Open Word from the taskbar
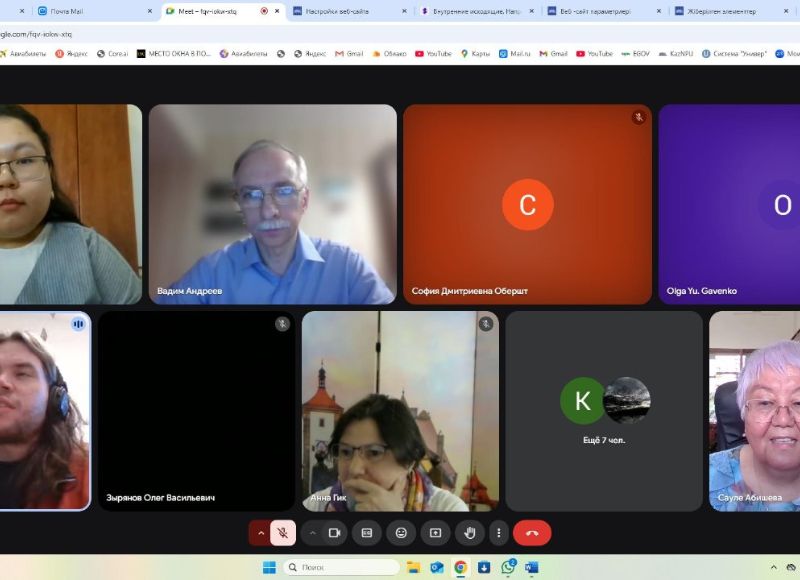Image resolution: width=800 pixels, height=580 pixels. pyautogui.click(x=531, y=567)
